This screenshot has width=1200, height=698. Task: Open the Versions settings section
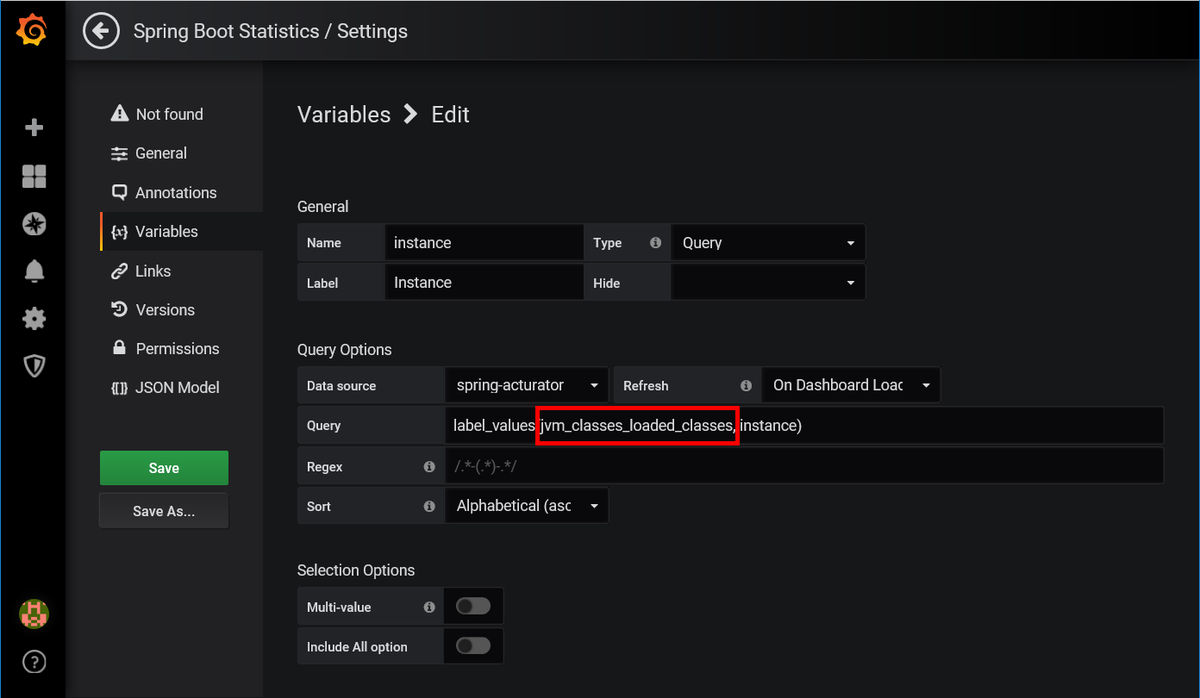[152, 310]
